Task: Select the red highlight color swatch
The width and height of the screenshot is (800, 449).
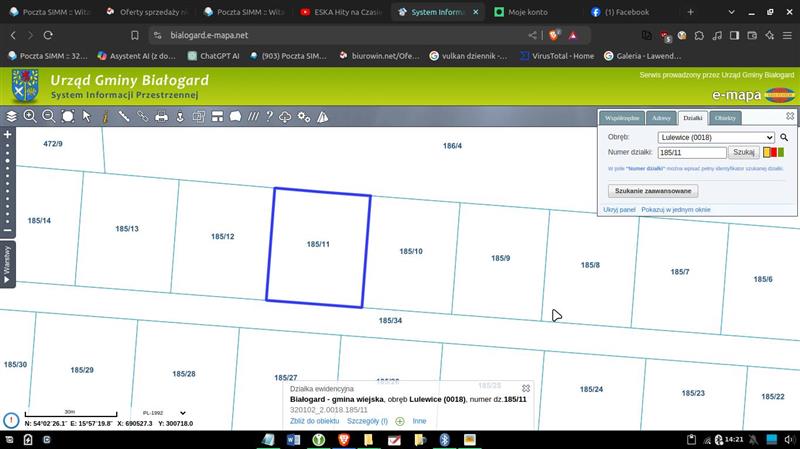Action: [x=774, y=153]
